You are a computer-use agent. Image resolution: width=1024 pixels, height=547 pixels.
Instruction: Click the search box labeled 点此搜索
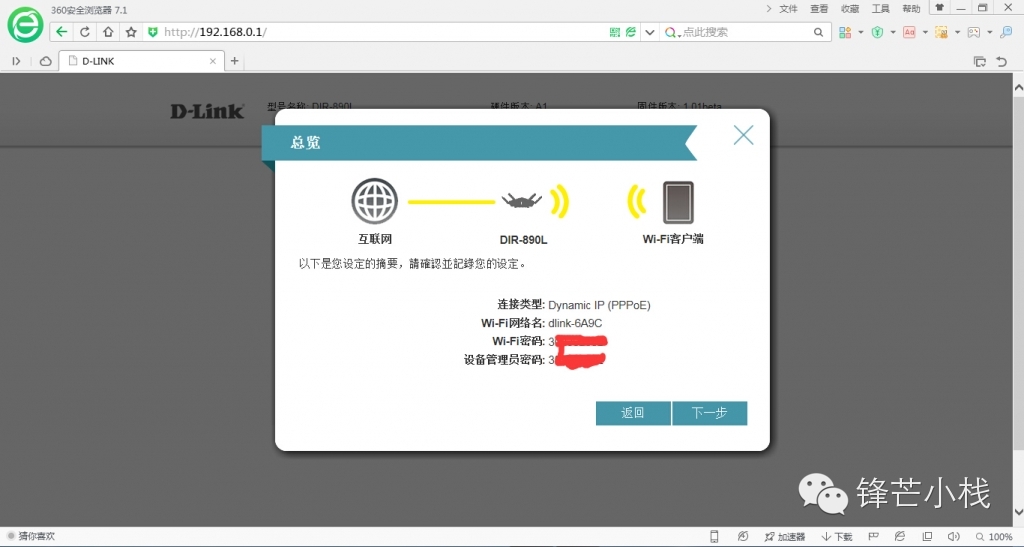tap(744, 32)
